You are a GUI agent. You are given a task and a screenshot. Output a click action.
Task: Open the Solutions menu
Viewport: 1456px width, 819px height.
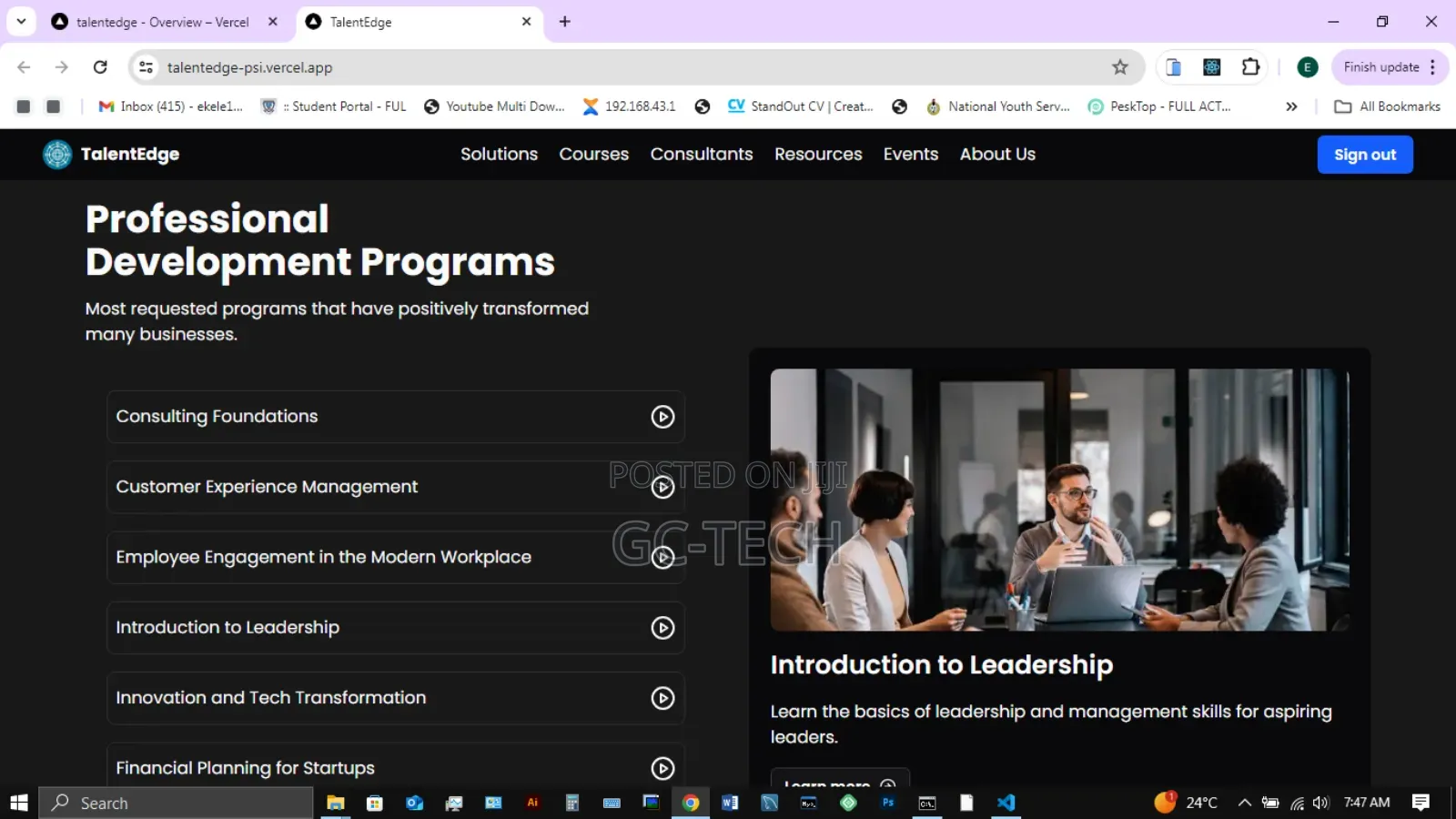pos(499,155)
